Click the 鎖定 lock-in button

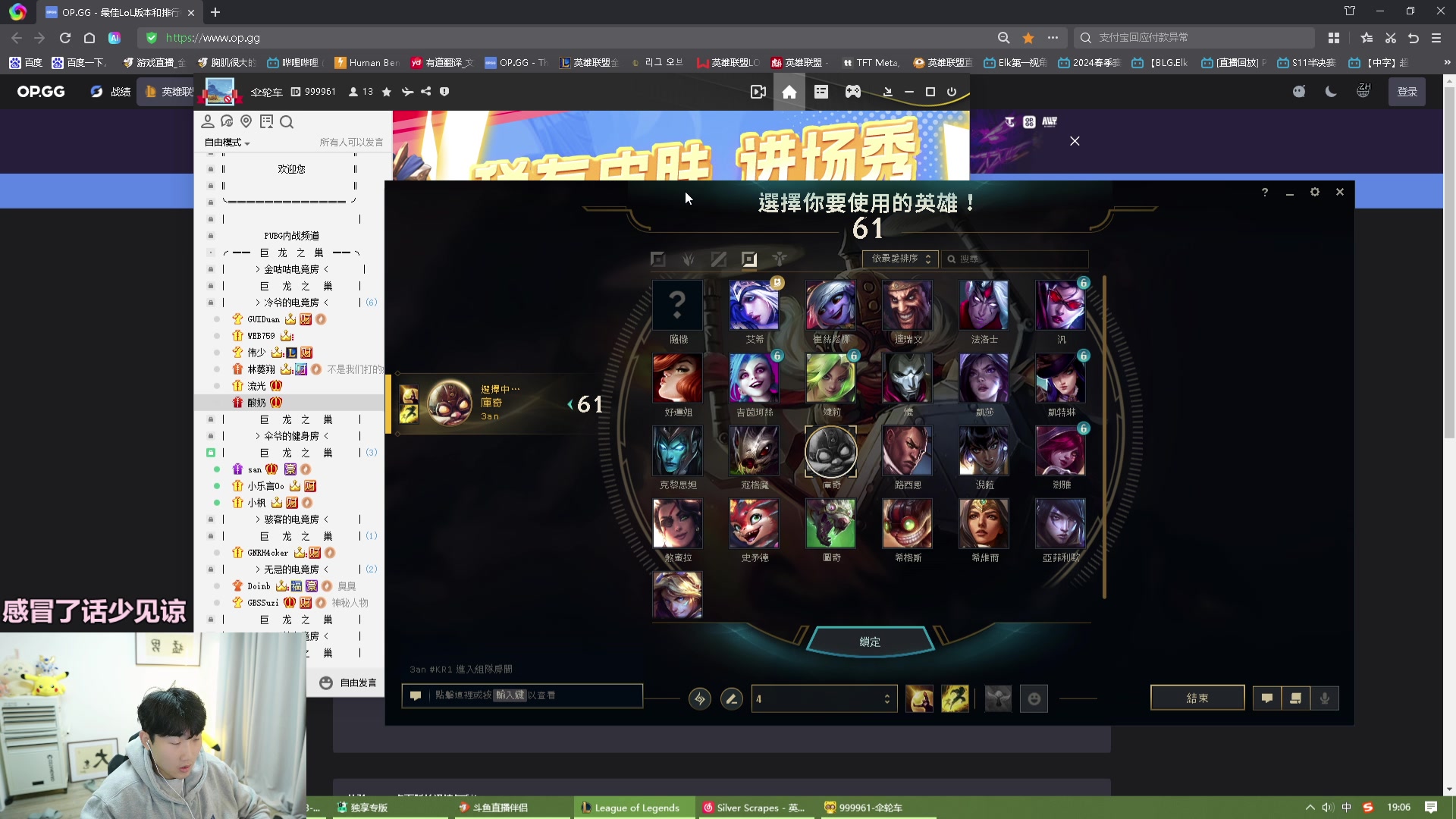(x=870, y=642)
